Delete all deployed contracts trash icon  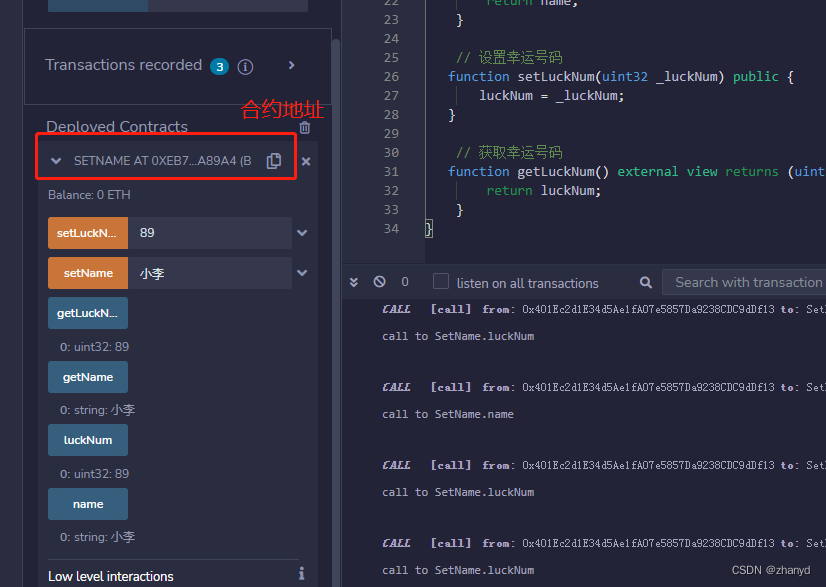pos(304,127)
